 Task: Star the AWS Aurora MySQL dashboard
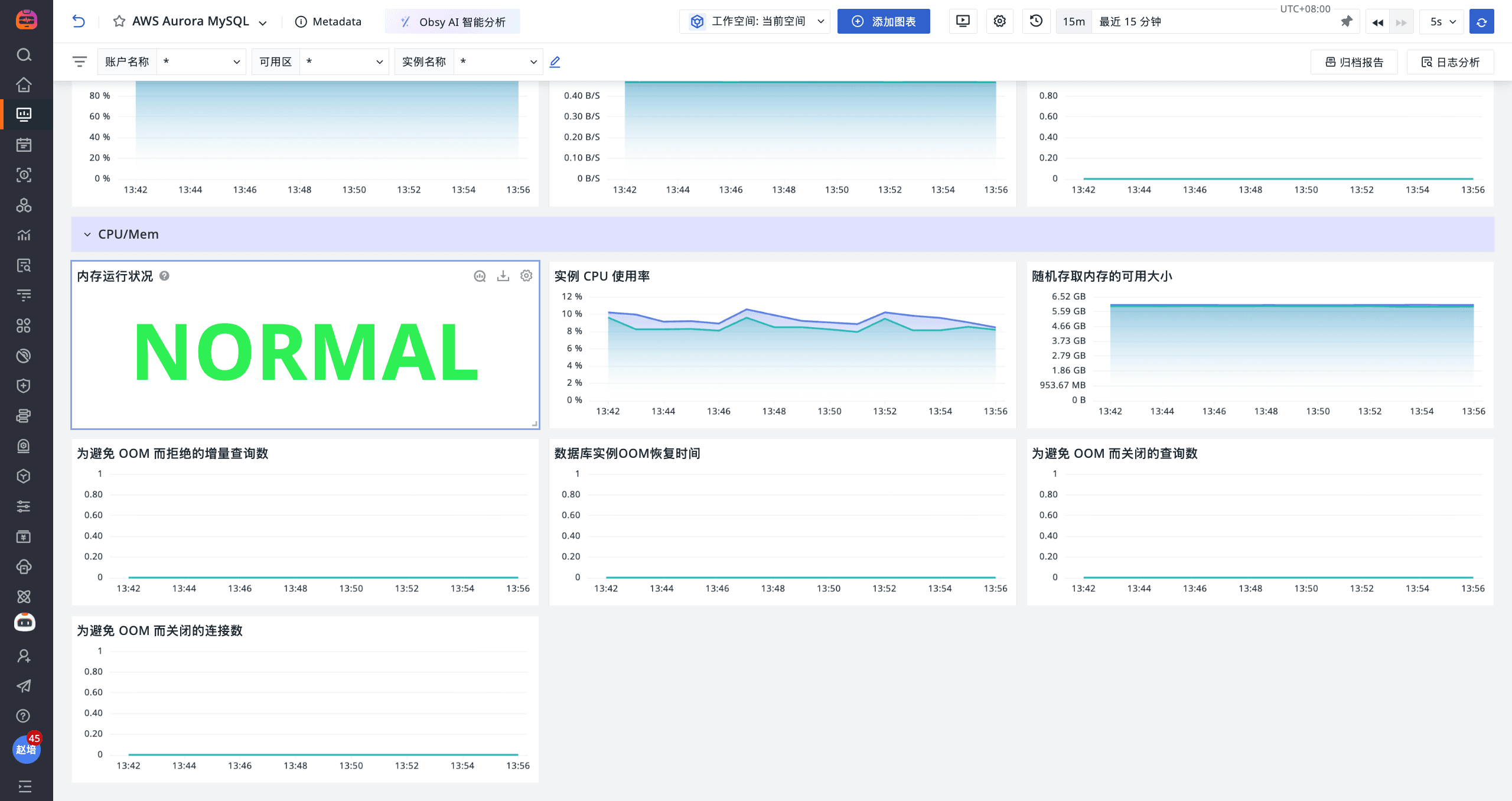(x=119, y=22)
